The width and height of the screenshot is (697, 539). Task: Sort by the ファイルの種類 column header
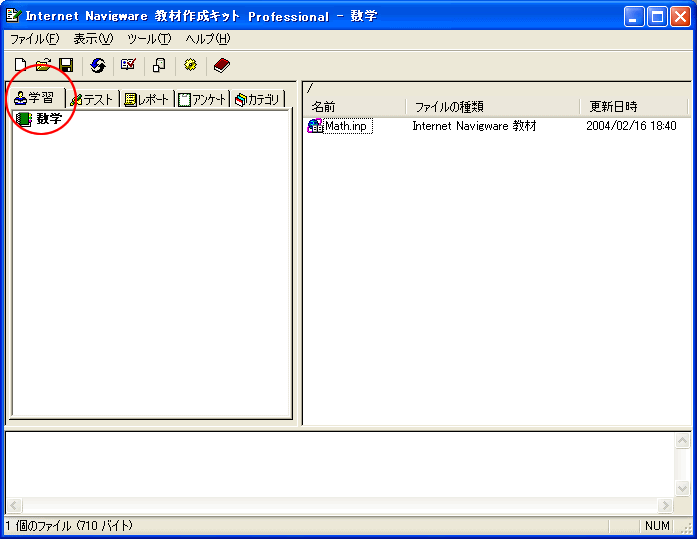493,107
